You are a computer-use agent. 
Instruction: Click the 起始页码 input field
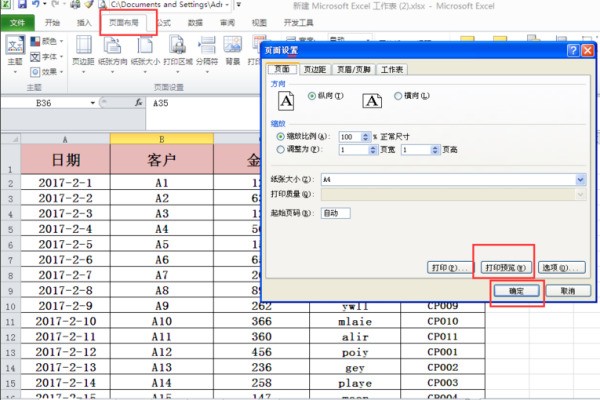335,213
